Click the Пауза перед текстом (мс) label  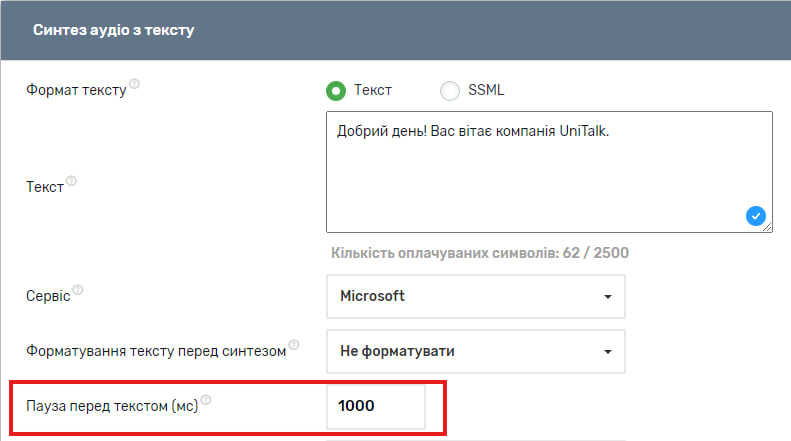(112, 408)
